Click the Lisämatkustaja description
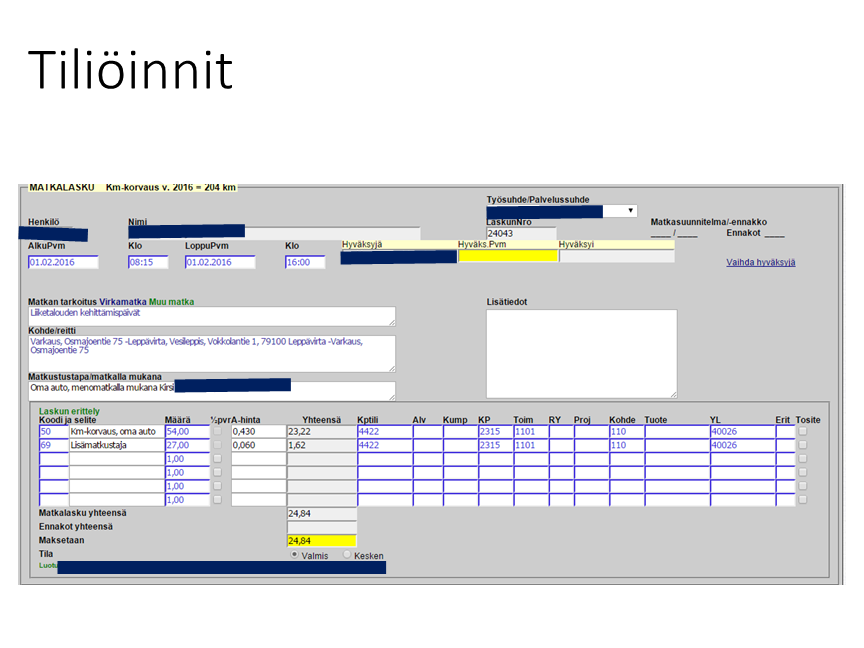864x648 pixels. click(116, 445)
